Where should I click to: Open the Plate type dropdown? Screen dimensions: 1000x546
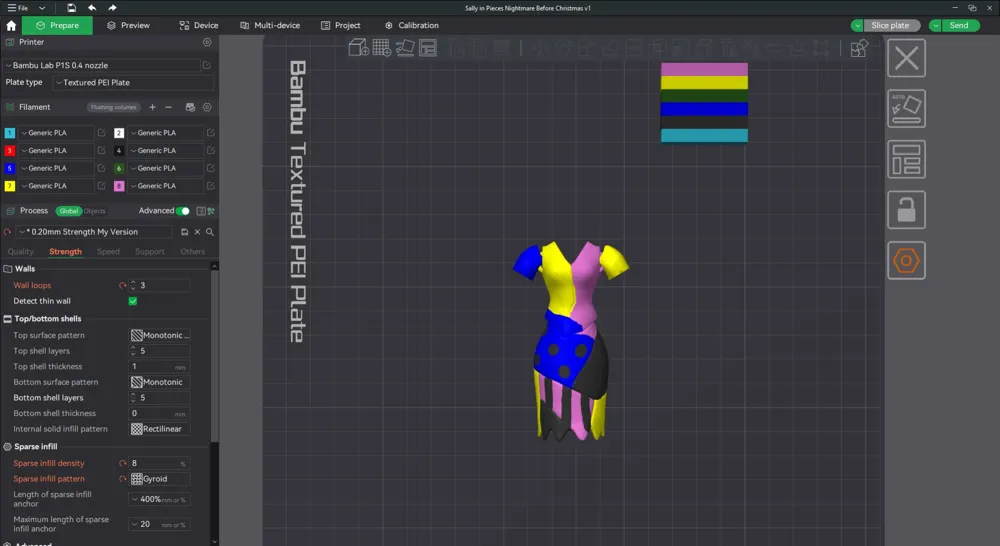point(133,82)
